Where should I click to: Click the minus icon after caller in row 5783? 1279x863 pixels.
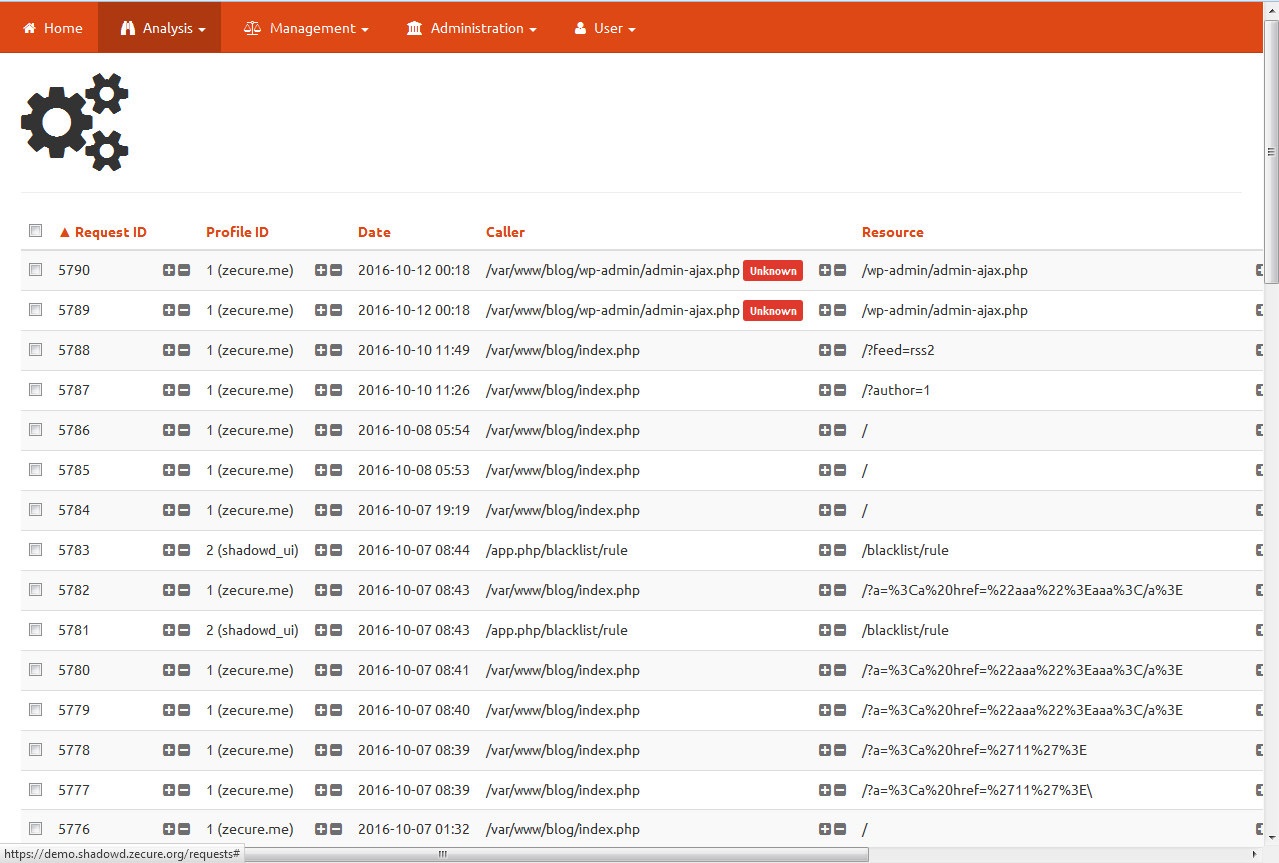click(x=840, y=550)
